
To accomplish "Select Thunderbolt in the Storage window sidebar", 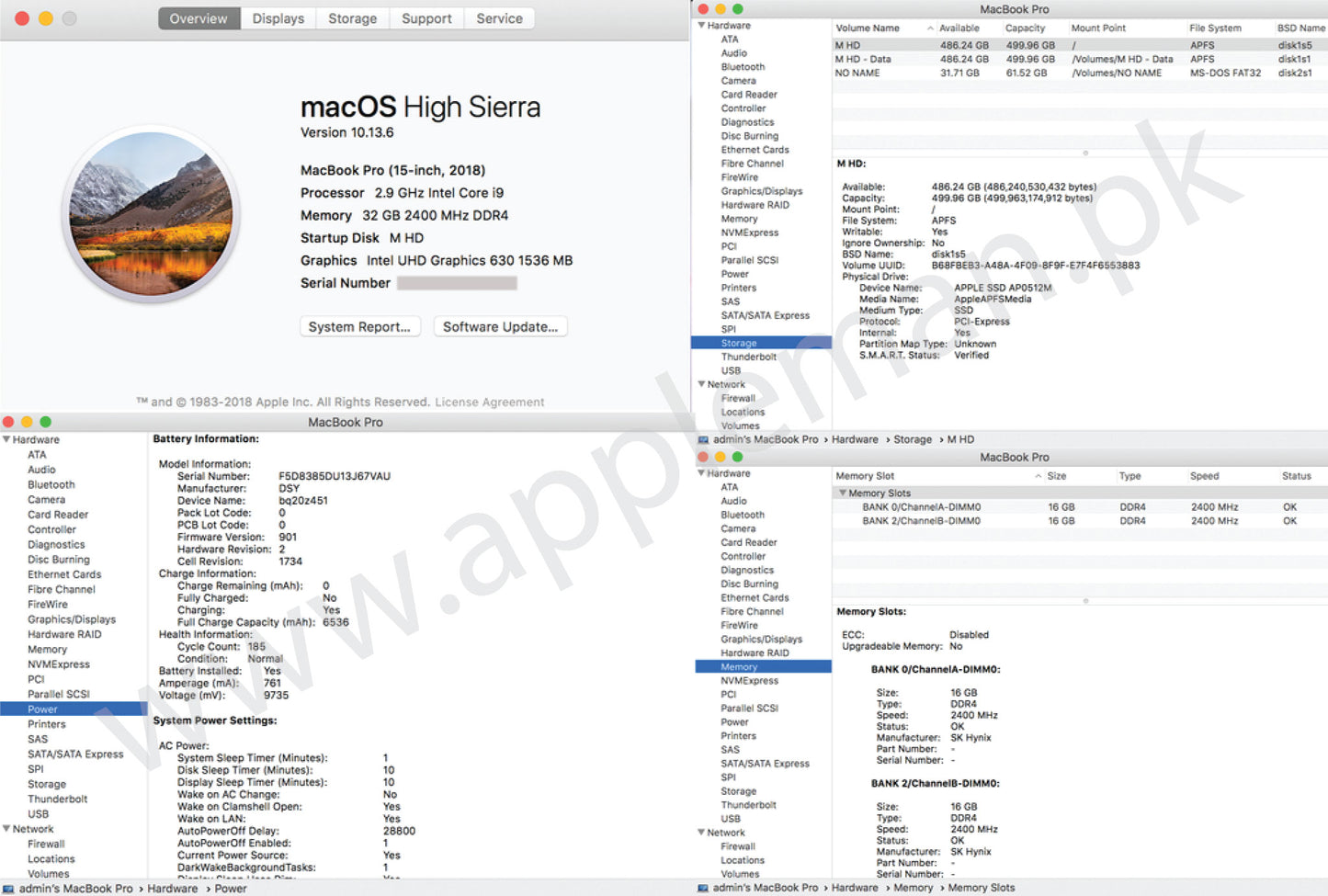I will [x=748, y=357].
